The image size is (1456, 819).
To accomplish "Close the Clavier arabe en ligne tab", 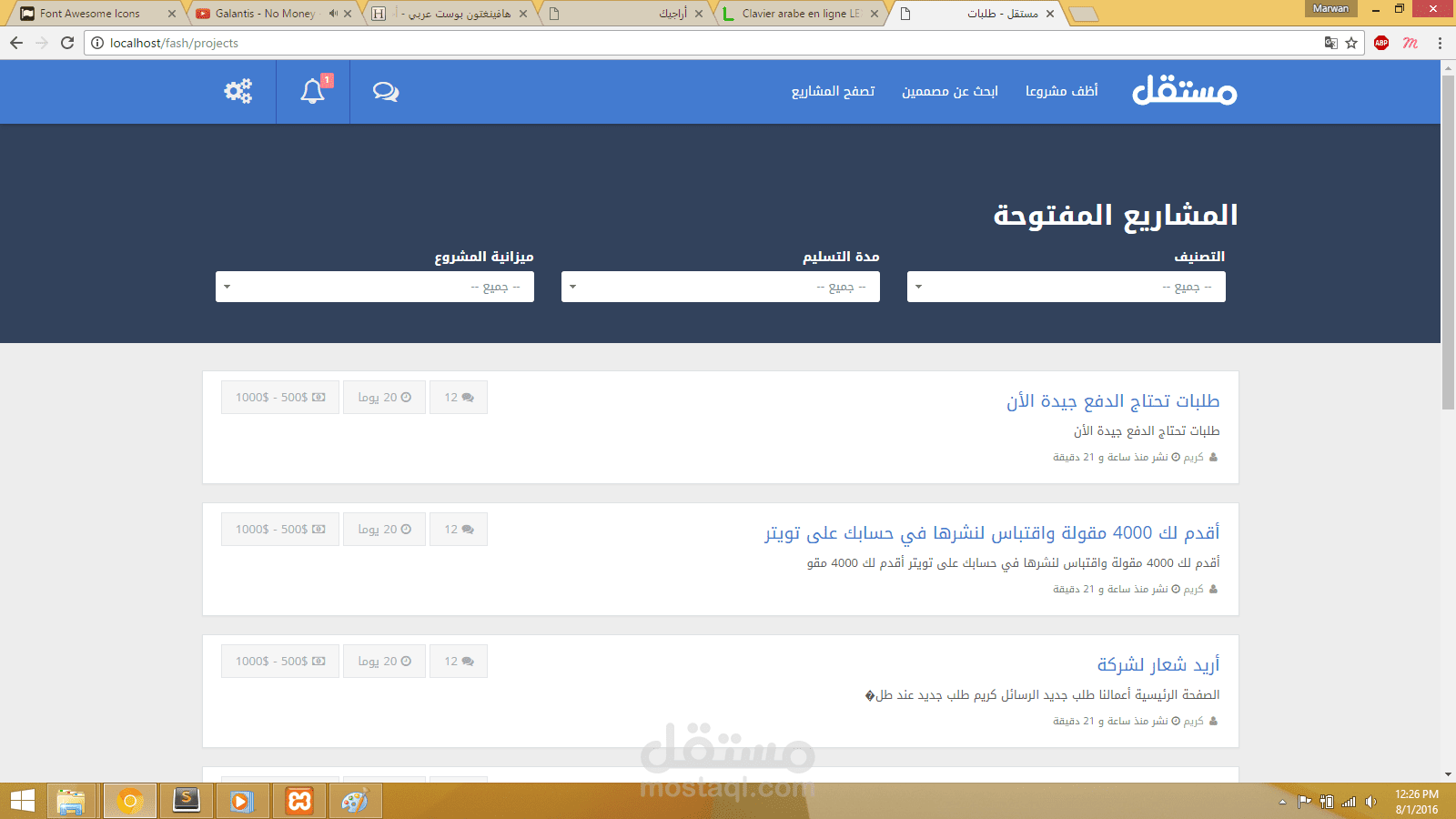I will pos(875,14).
